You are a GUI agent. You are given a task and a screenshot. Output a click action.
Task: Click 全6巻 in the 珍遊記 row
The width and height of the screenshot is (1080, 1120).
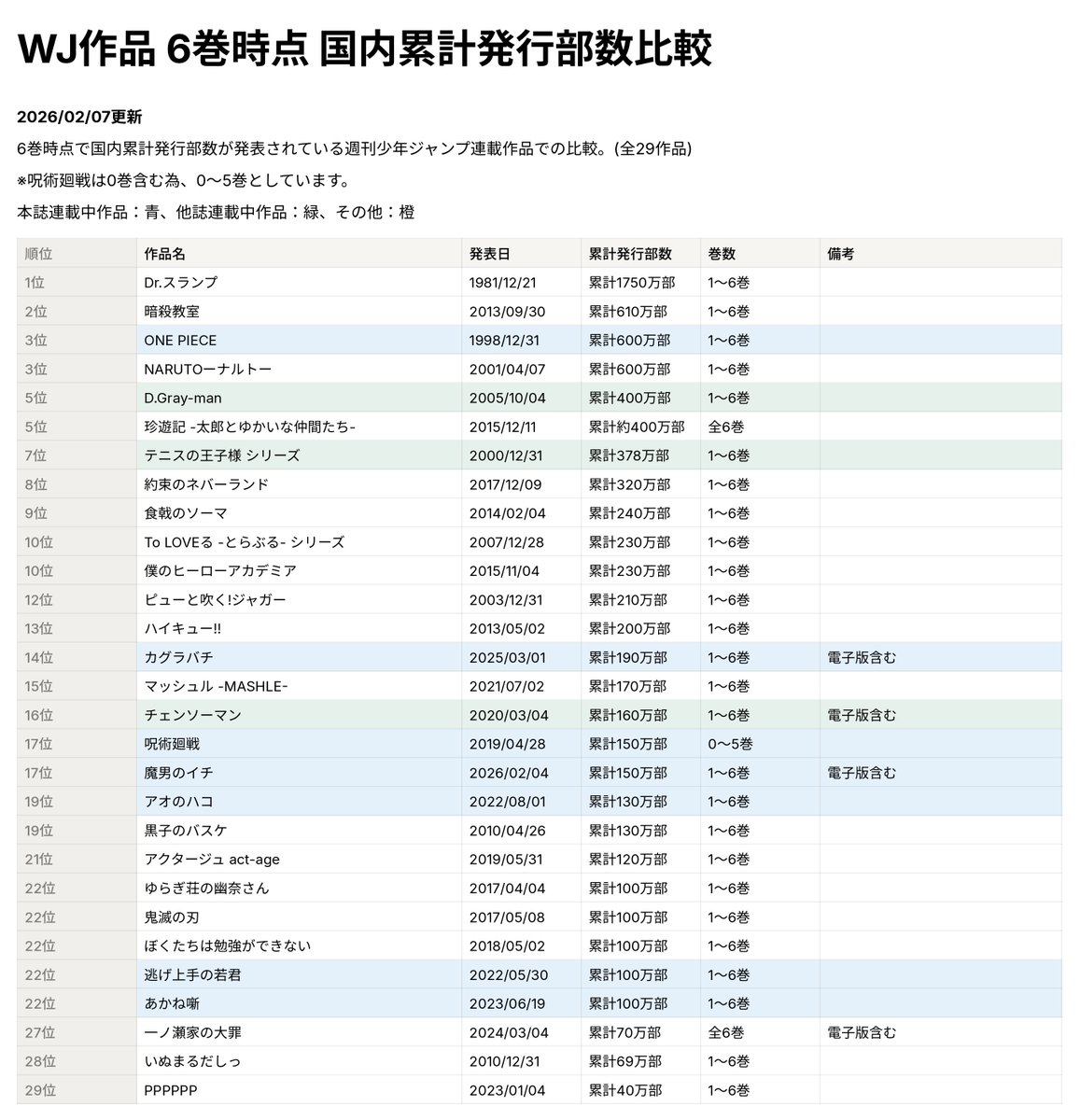tap(726, 427)
